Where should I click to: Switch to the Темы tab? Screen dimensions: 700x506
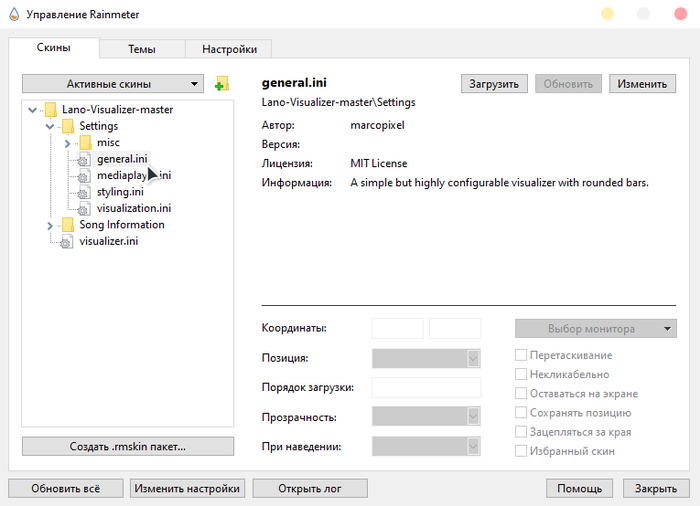(141, 49)
